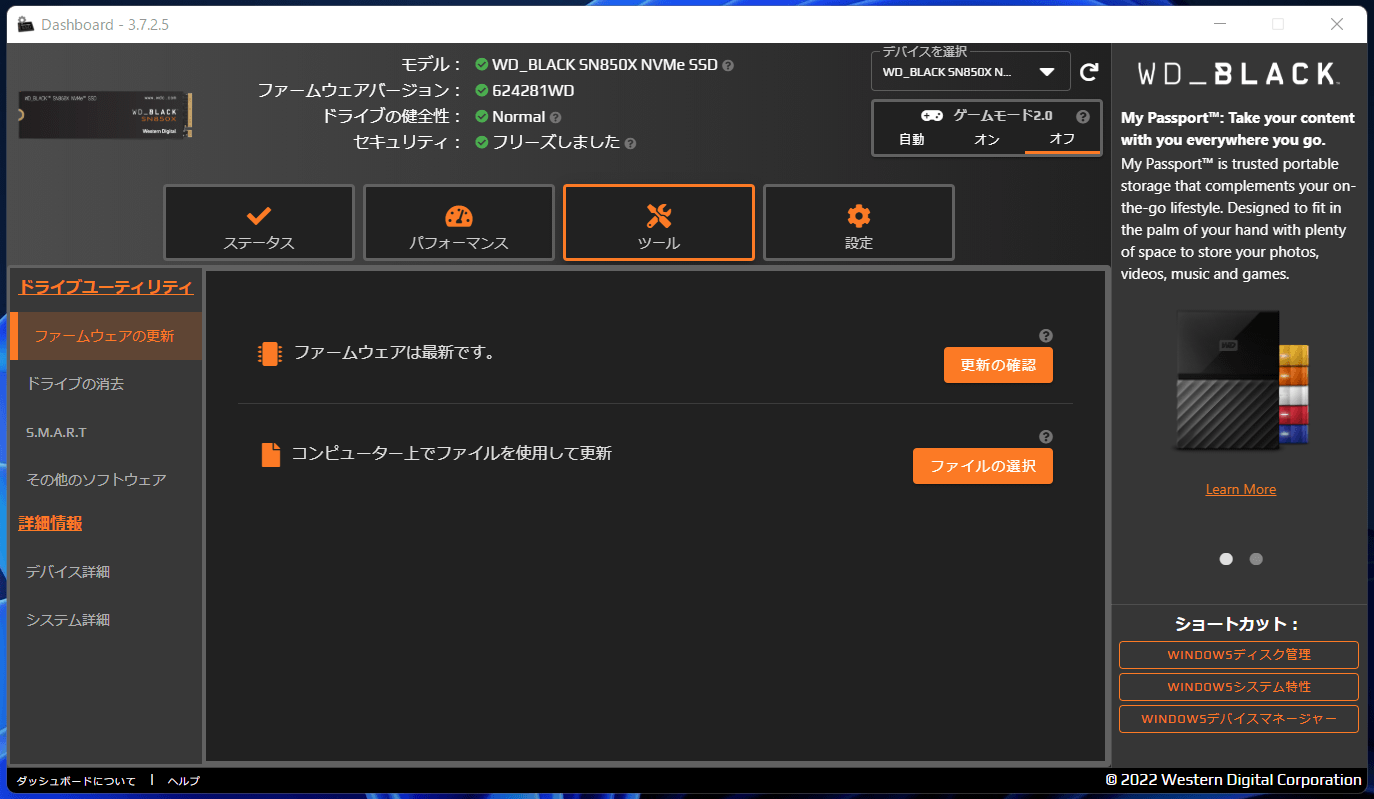Click help icon next to model name
1374x799 pixels.
click(x=728, y=66)
